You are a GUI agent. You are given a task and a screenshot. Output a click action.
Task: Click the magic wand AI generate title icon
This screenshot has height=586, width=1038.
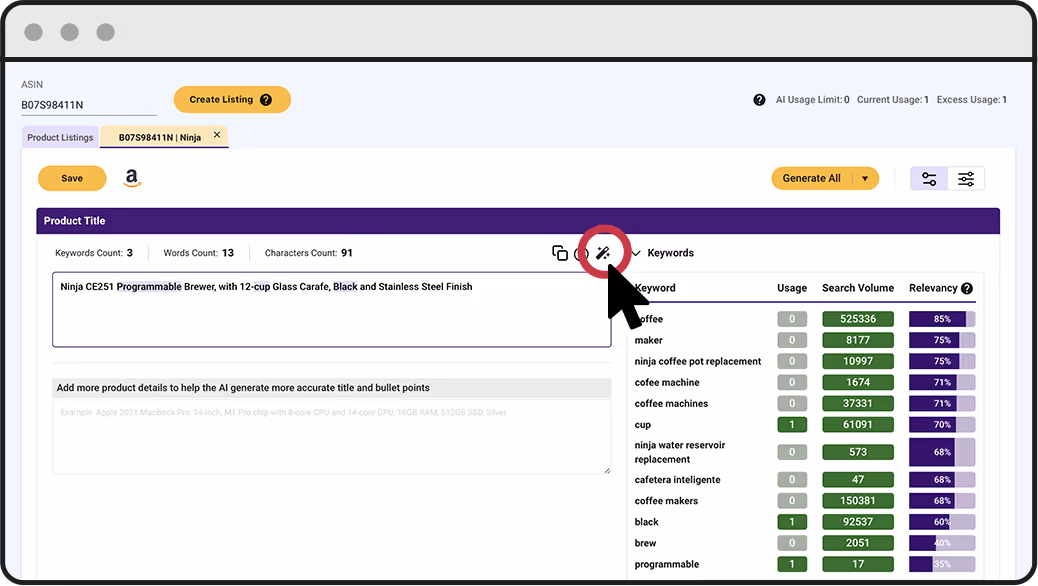(x=602, y=253)
